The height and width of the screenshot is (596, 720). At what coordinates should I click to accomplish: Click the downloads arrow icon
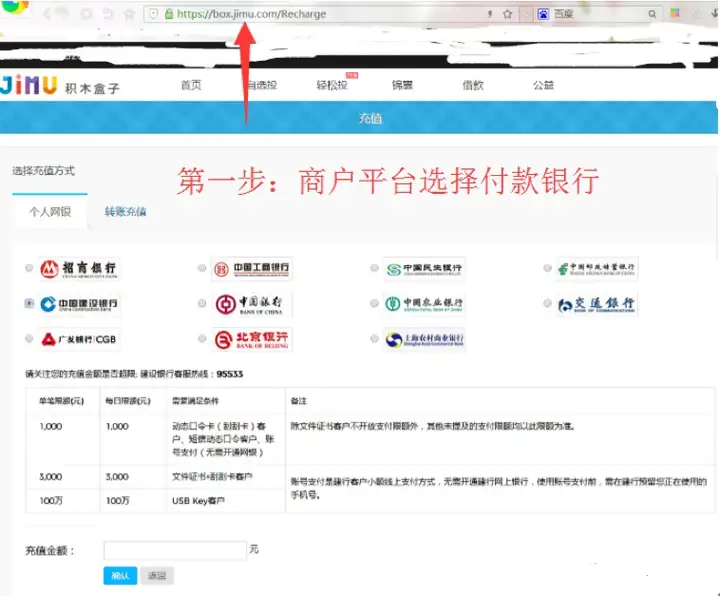[x=714, y=13]
